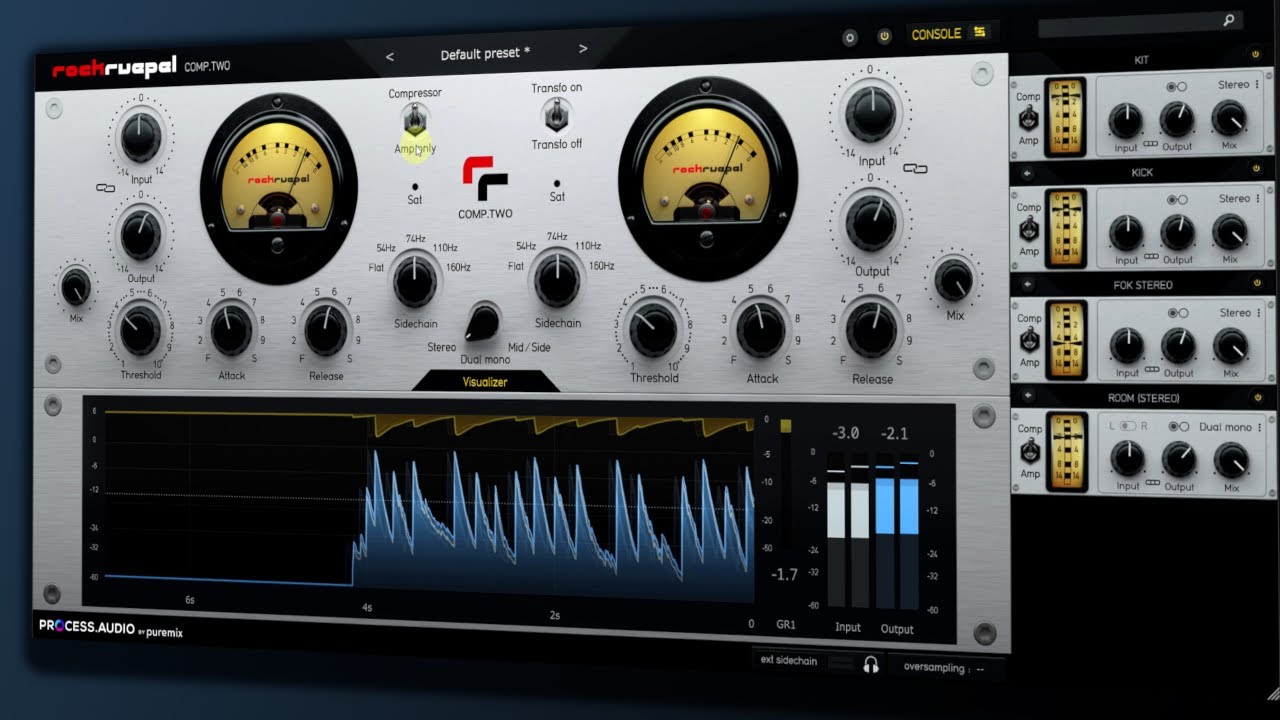Toggle the ROOM (STEREO) channel power button
Image resolution: width=1280 pixels, height=720 pixels.
coord(1256,398)
